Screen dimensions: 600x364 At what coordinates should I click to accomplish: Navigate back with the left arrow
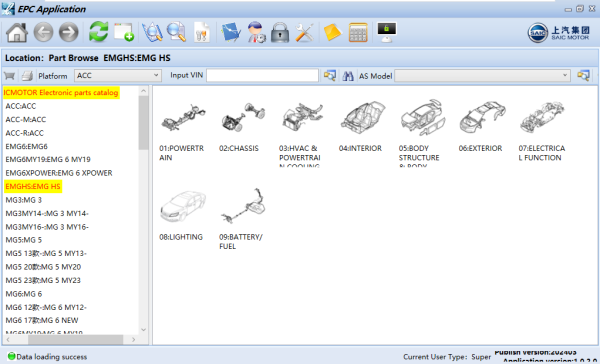point(43,32)
